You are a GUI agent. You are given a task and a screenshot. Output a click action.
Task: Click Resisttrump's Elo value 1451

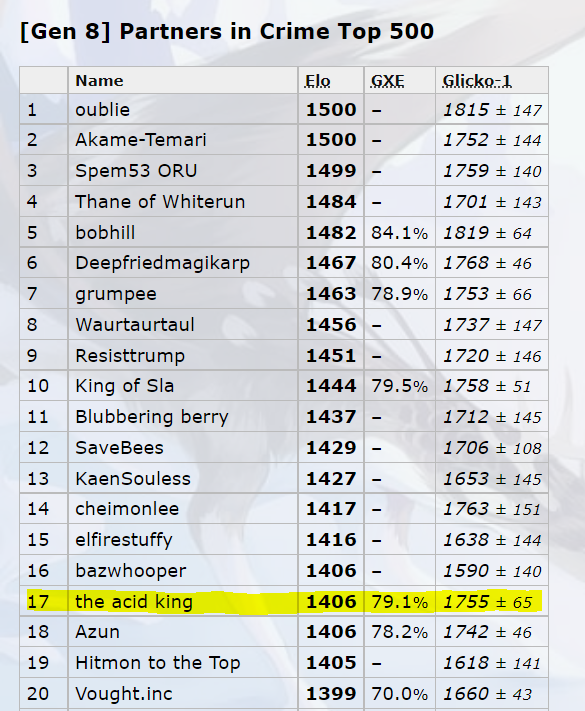click(x=331, y=356)
